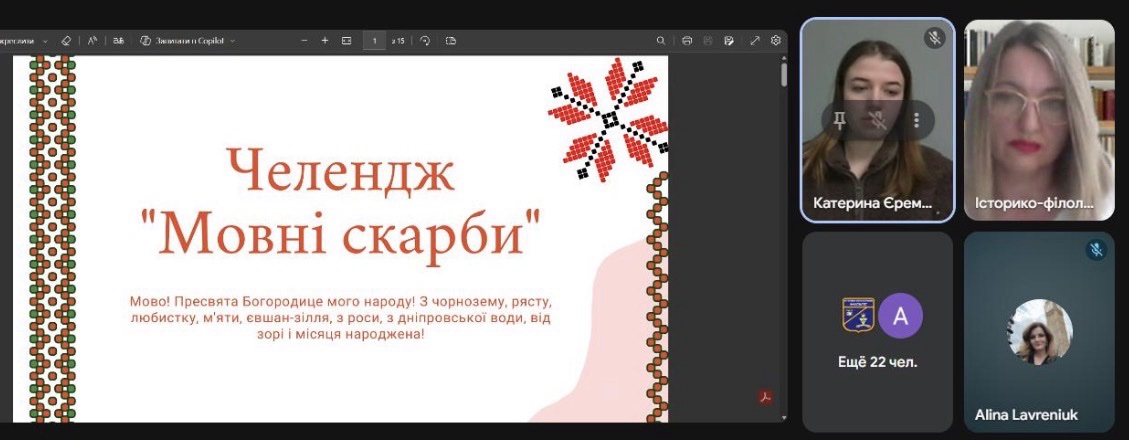The height and width of the screenshot is (440, 1129).
Task: Edit the page number field
Action: [x=375, y=41]
